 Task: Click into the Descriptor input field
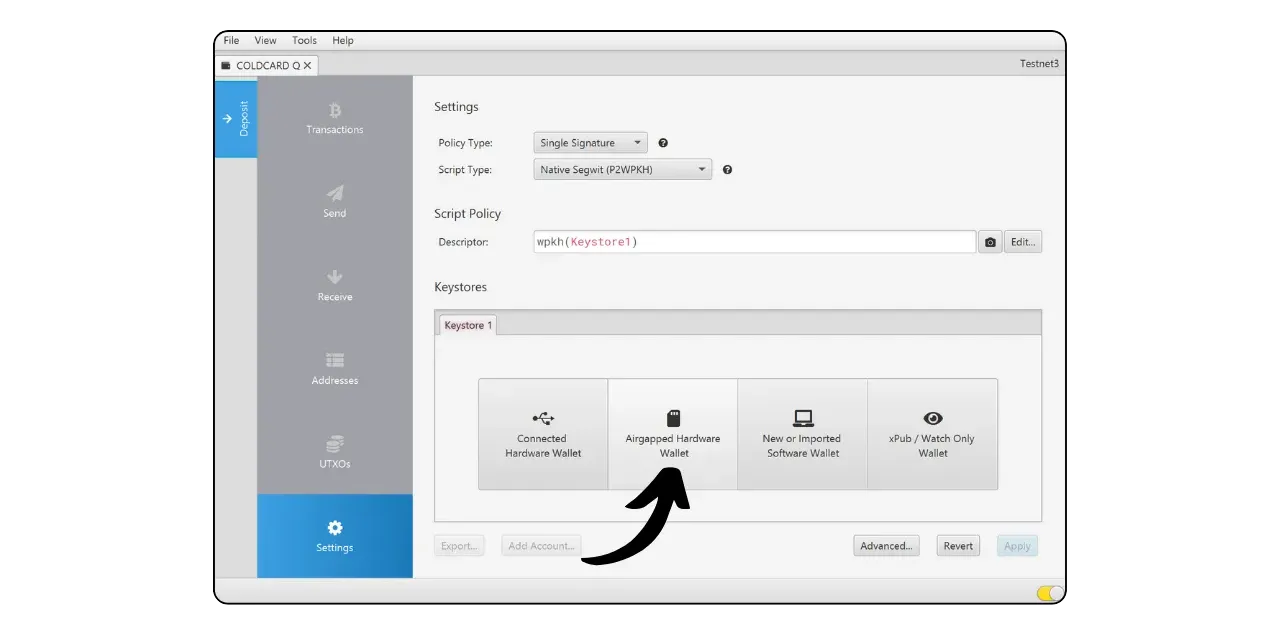(754, 242)
